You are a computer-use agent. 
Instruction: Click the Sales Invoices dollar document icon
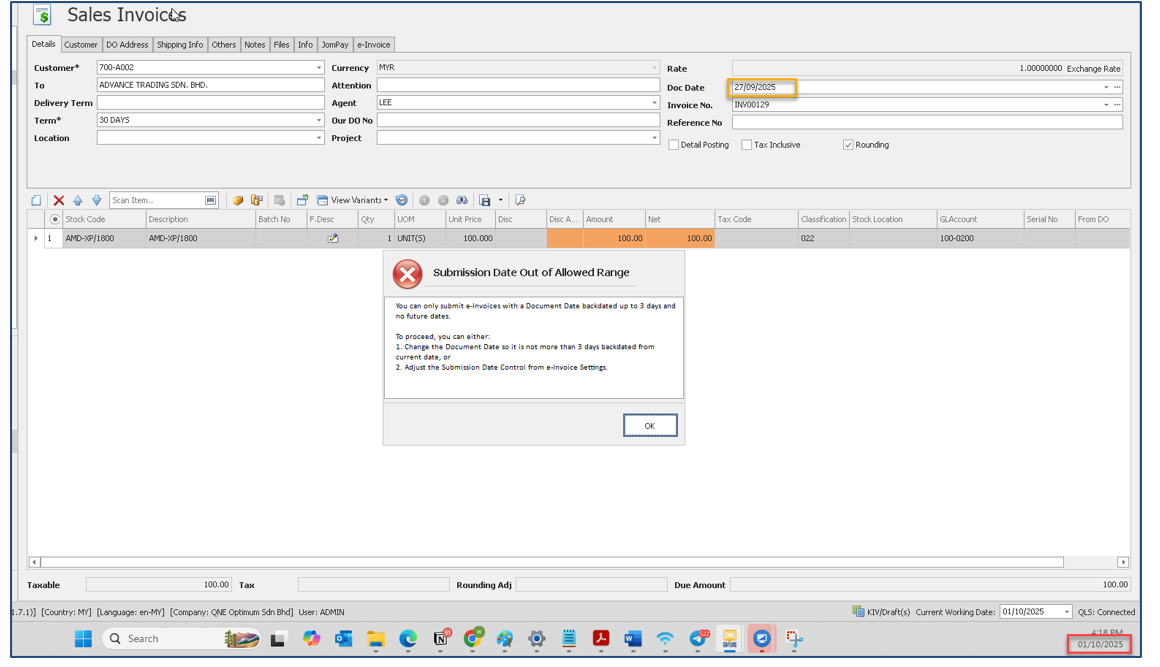[x=43, y=15]
